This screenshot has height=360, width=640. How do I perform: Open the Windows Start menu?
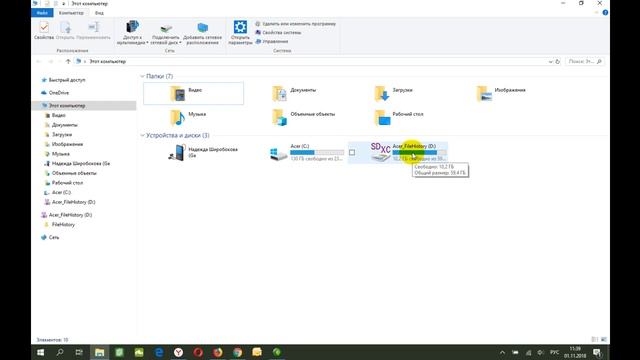click(40, 352)
